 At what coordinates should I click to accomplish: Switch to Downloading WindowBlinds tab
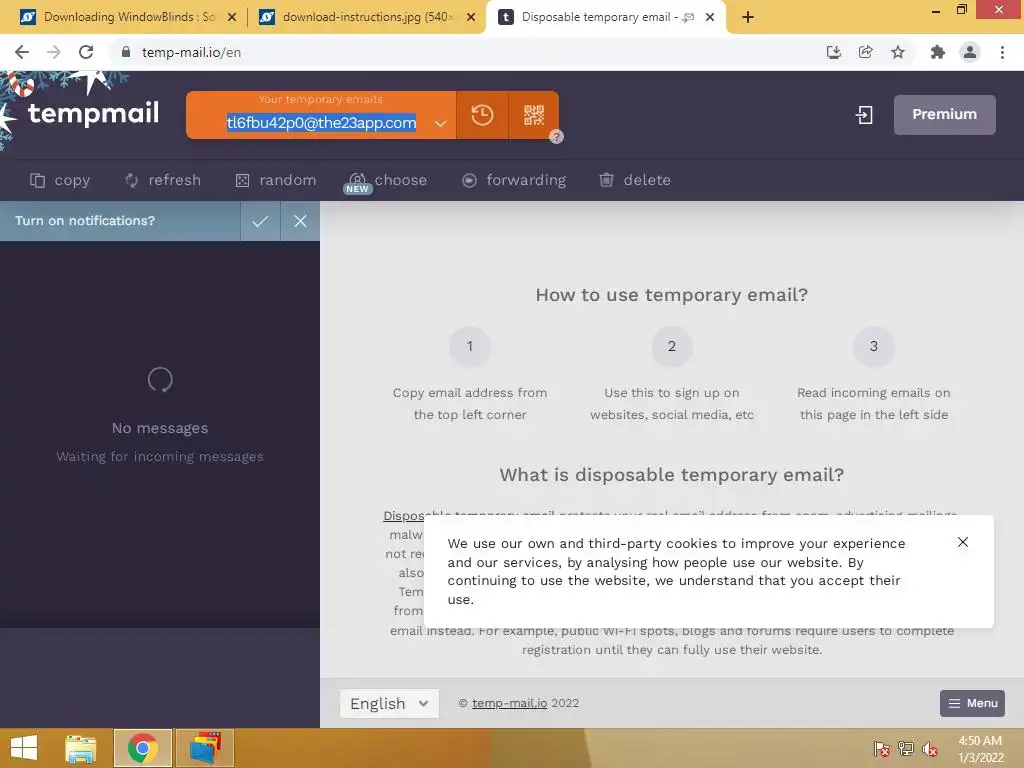coord(129,17)
